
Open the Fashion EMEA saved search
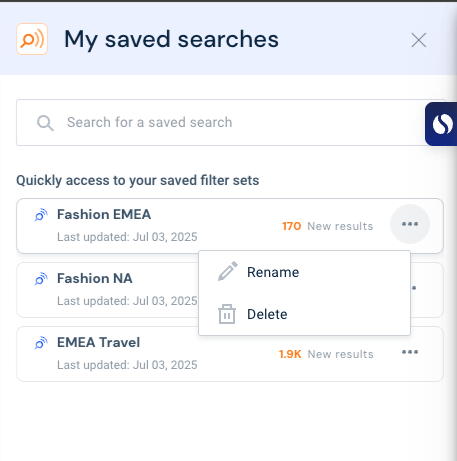click(230, 226)
